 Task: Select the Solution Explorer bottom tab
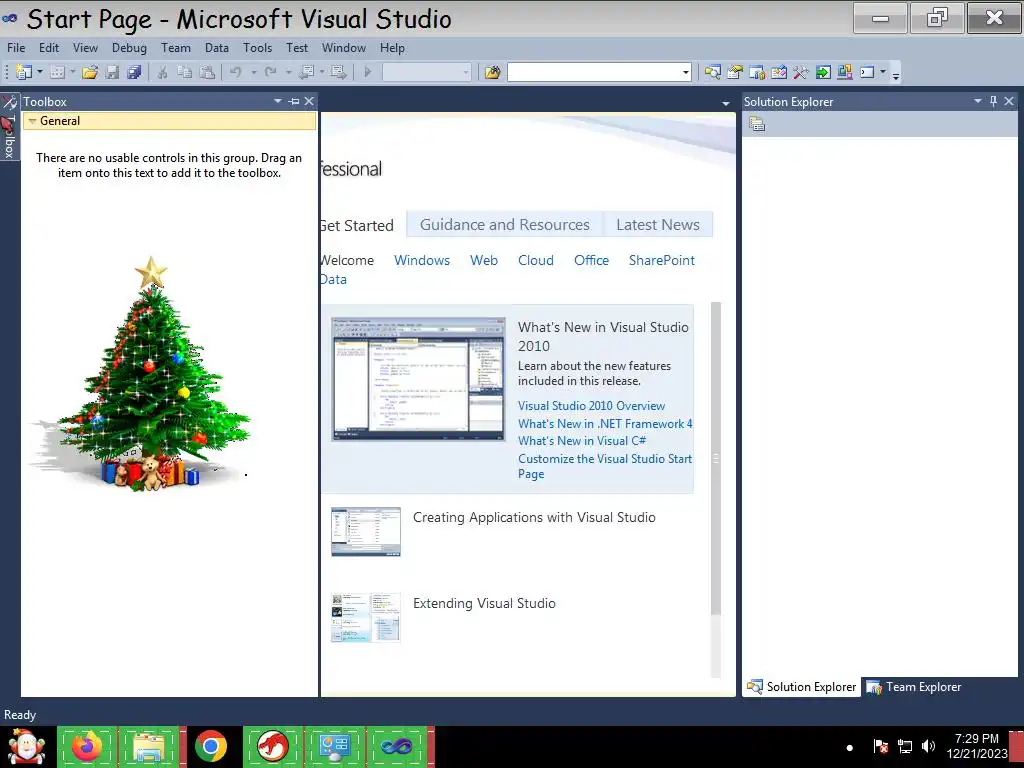pyautogui.click(x=802, y=687)
